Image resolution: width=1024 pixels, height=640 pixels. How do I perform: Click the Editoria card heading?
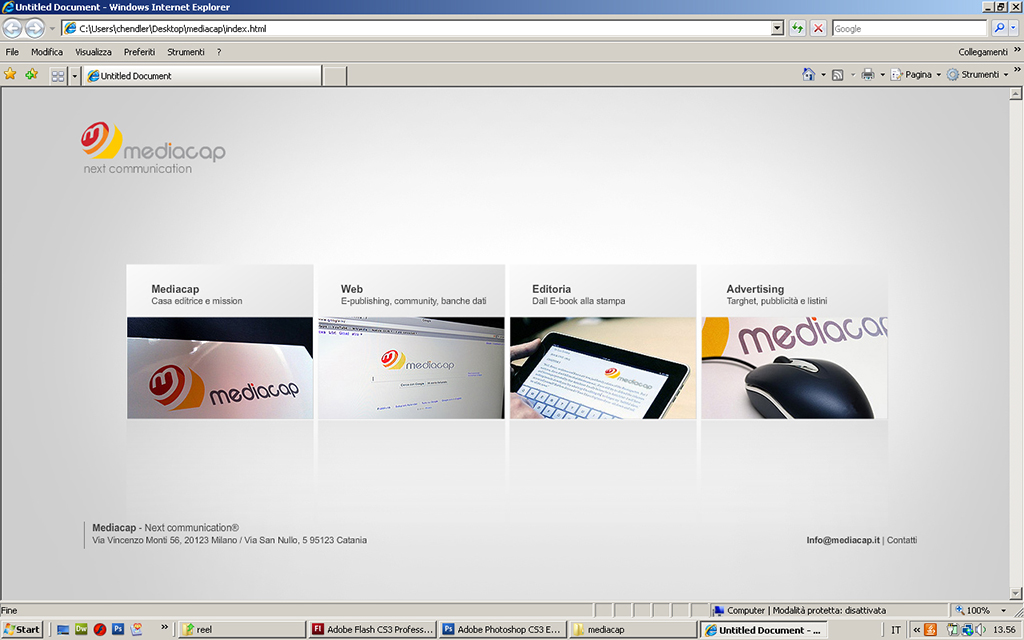551,289
